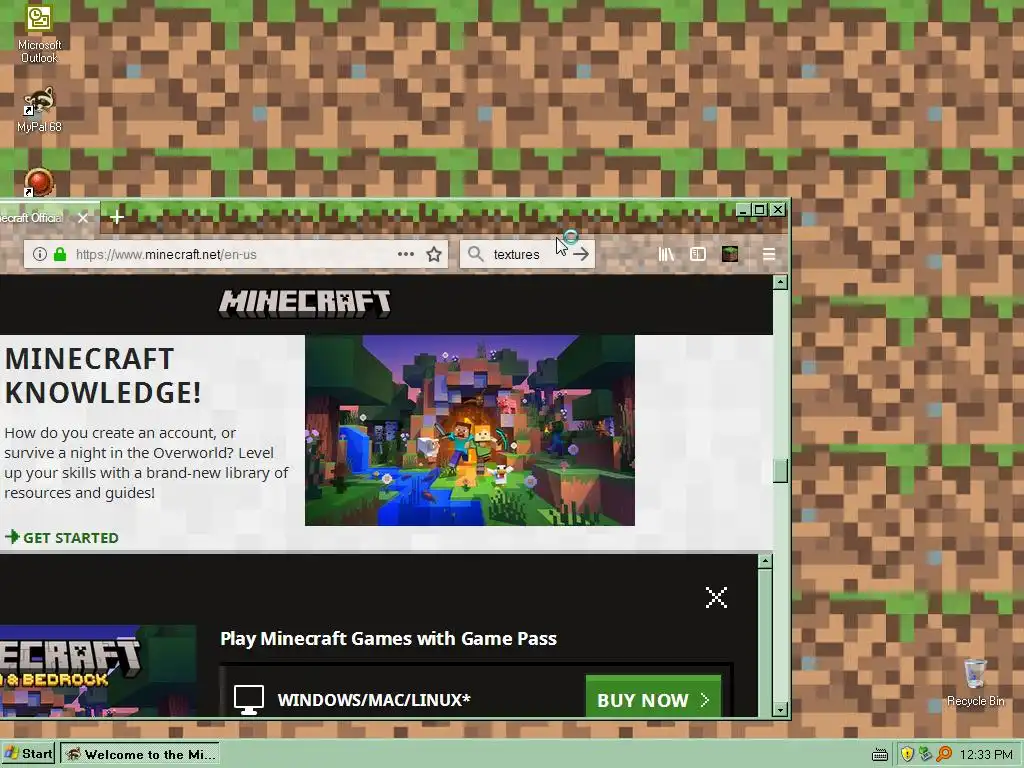Image resolution: width=1024 pixels, height=768 pixels.
Task: Open a new tab with plus button
Action: 117,217
